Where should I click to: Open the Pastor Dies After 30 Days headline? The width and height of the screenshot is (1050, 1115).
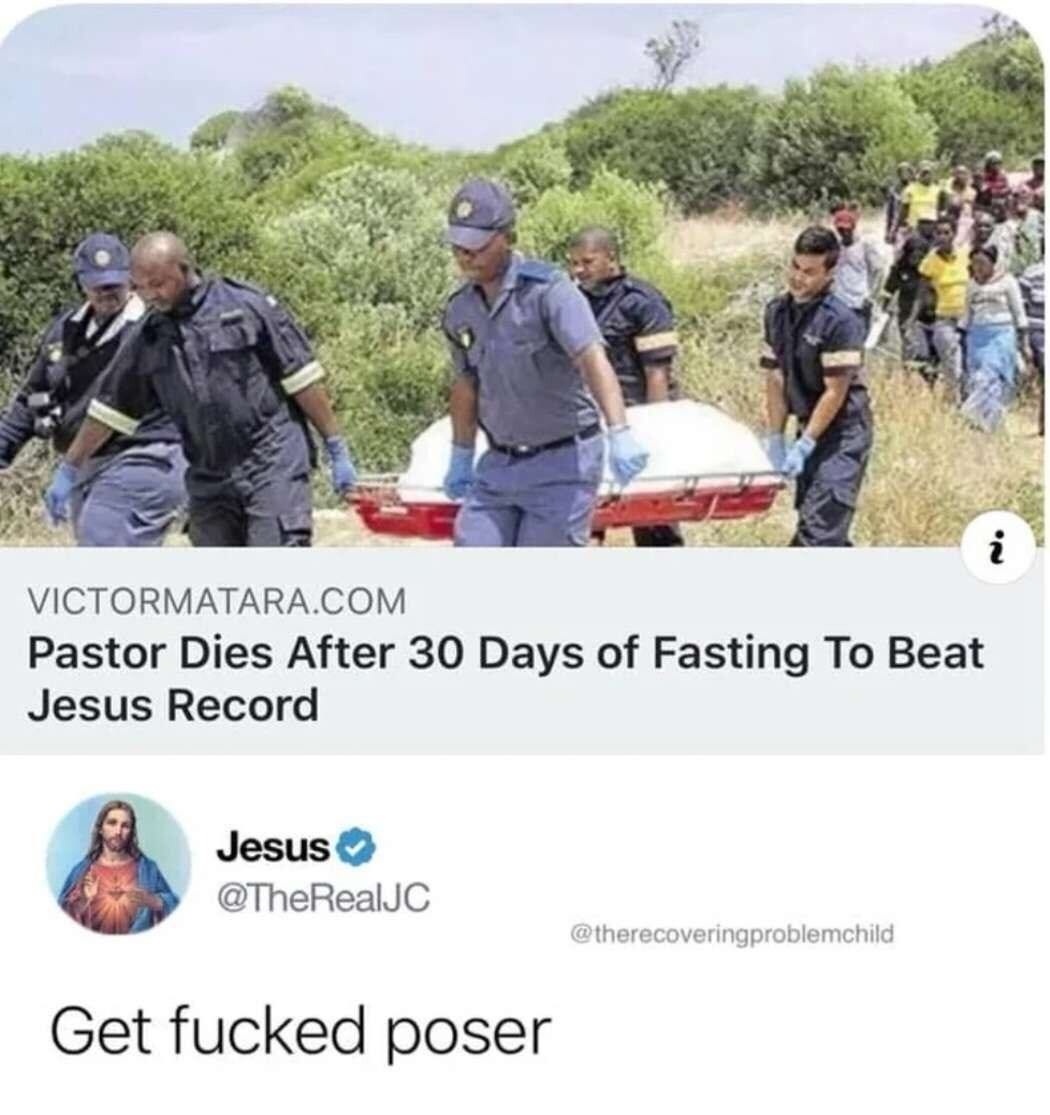pyautogui.click(x=505, y=679)
